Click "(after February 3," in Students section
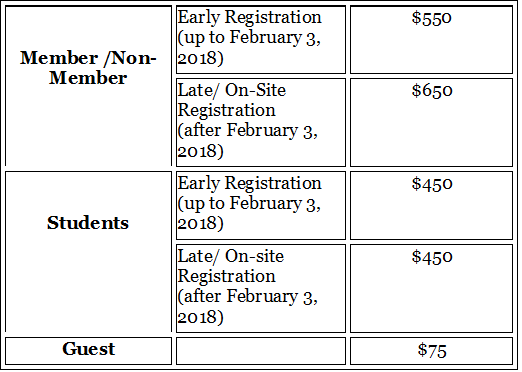The width and height of the screenshot is (522, 372). tap(247, 296)
